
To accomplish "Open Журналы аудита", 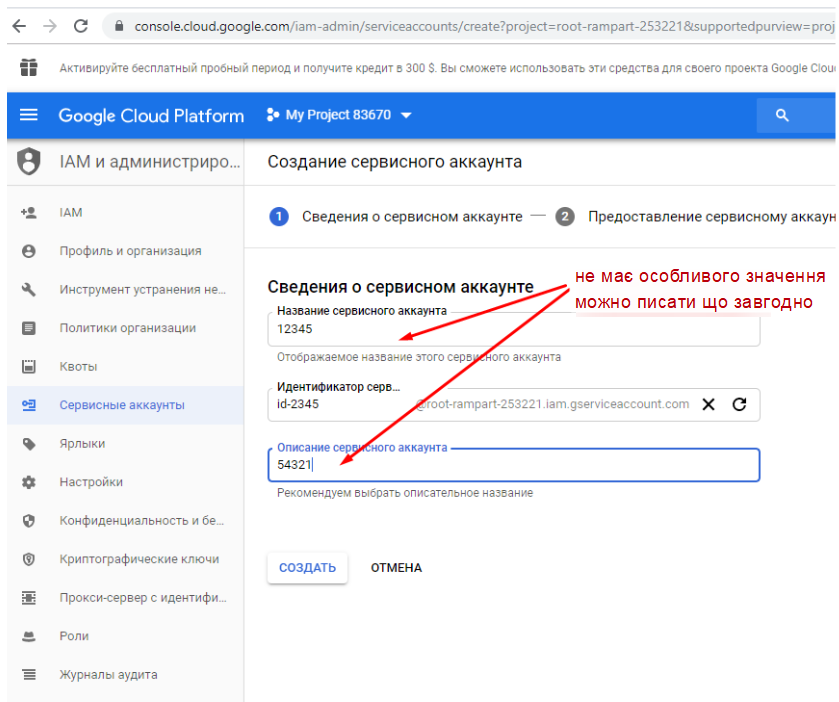I will 125,675.
